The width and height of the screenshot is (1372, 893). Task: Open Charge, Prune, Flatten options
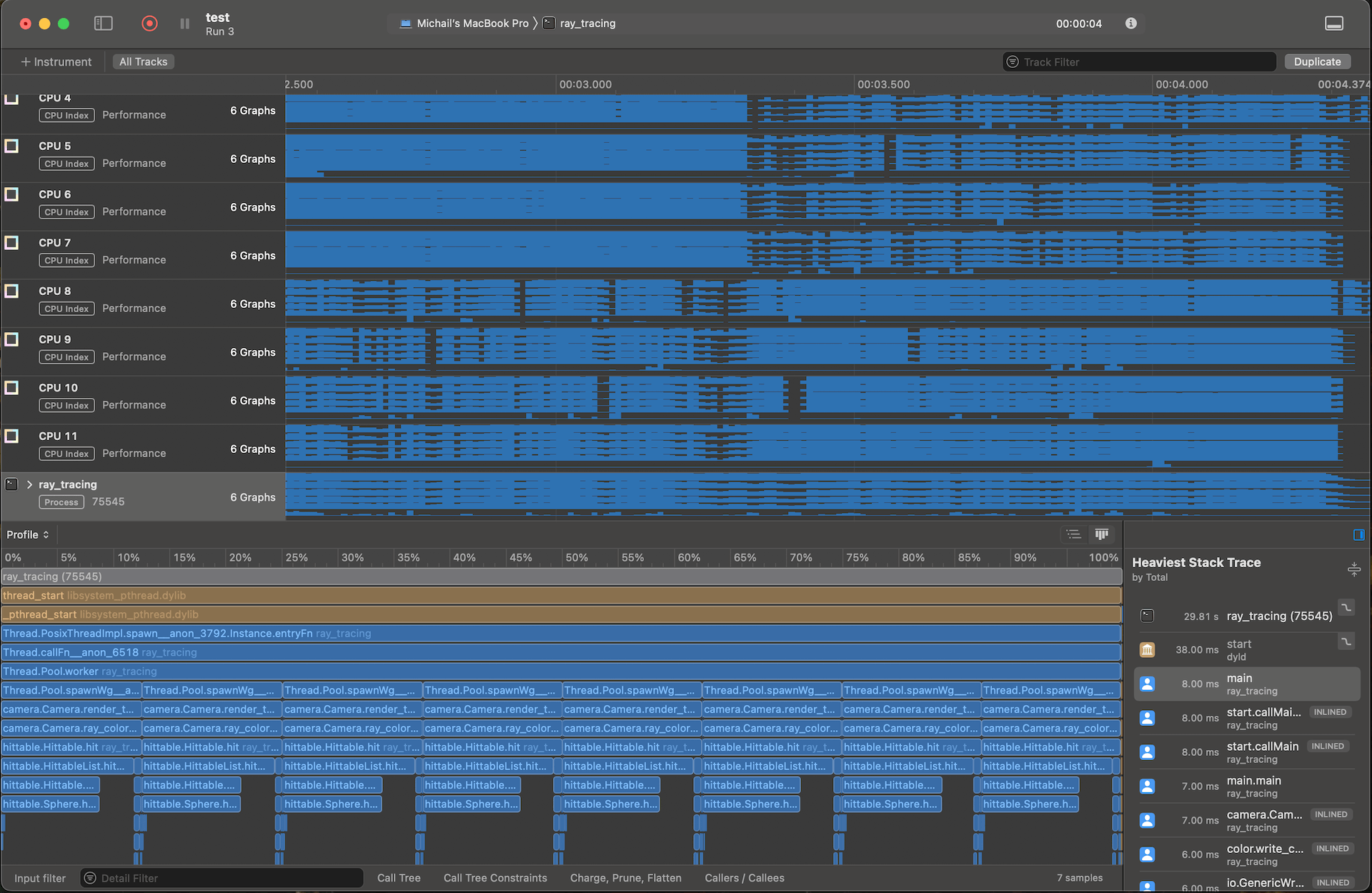point(626,878)
